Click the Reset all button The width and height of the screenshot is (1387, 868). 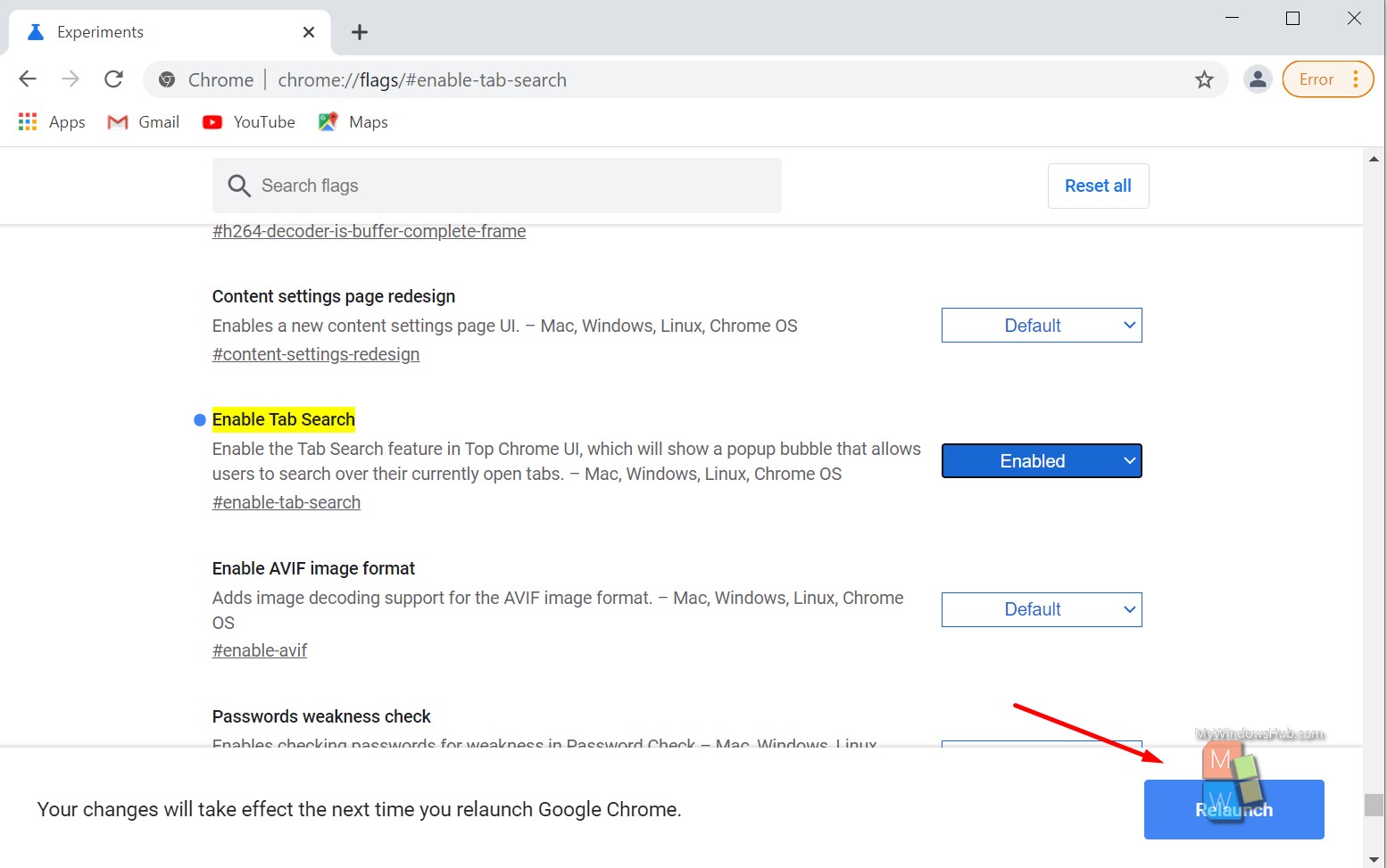(1098, 186)
